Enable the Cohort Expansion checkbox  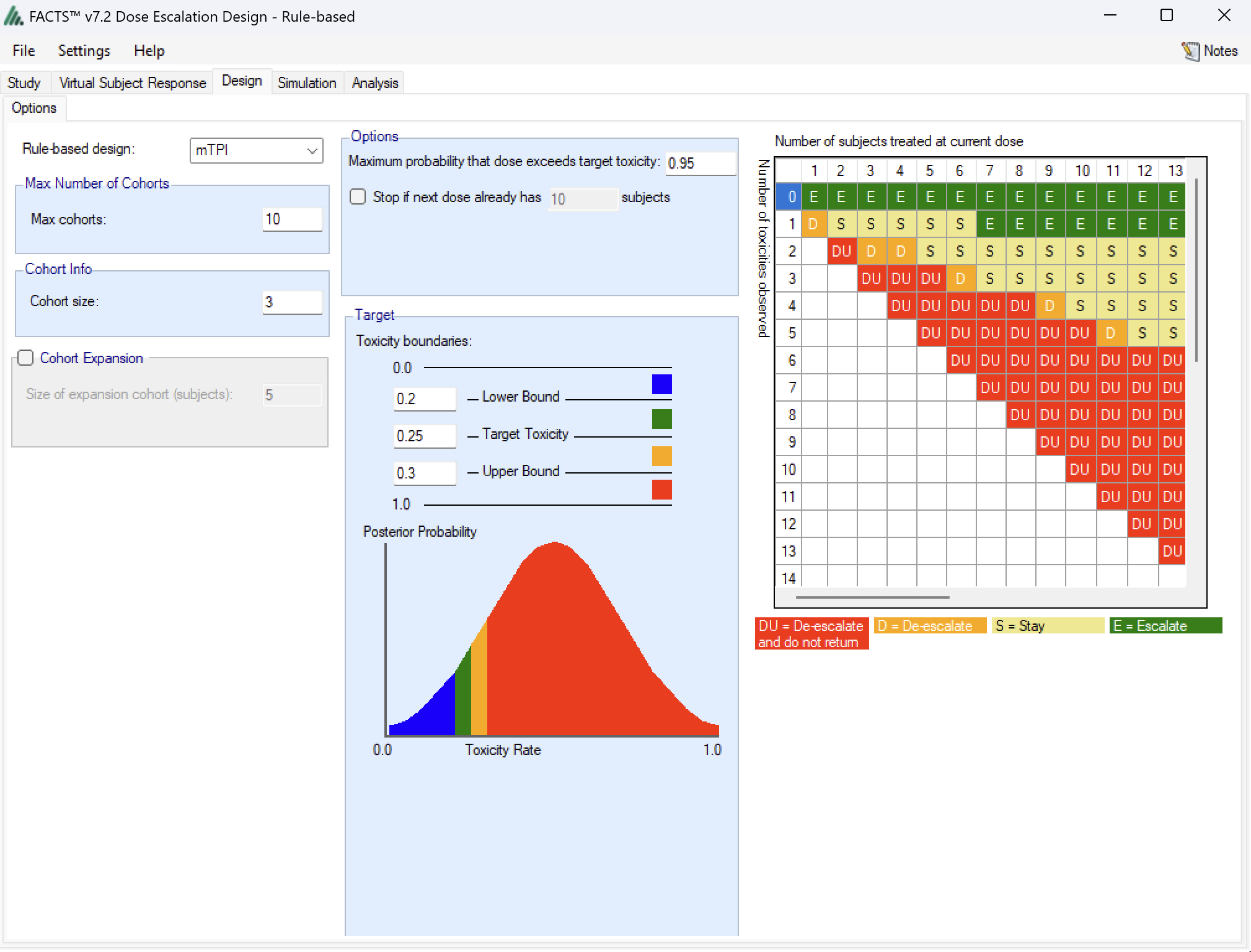click(25, 358)
